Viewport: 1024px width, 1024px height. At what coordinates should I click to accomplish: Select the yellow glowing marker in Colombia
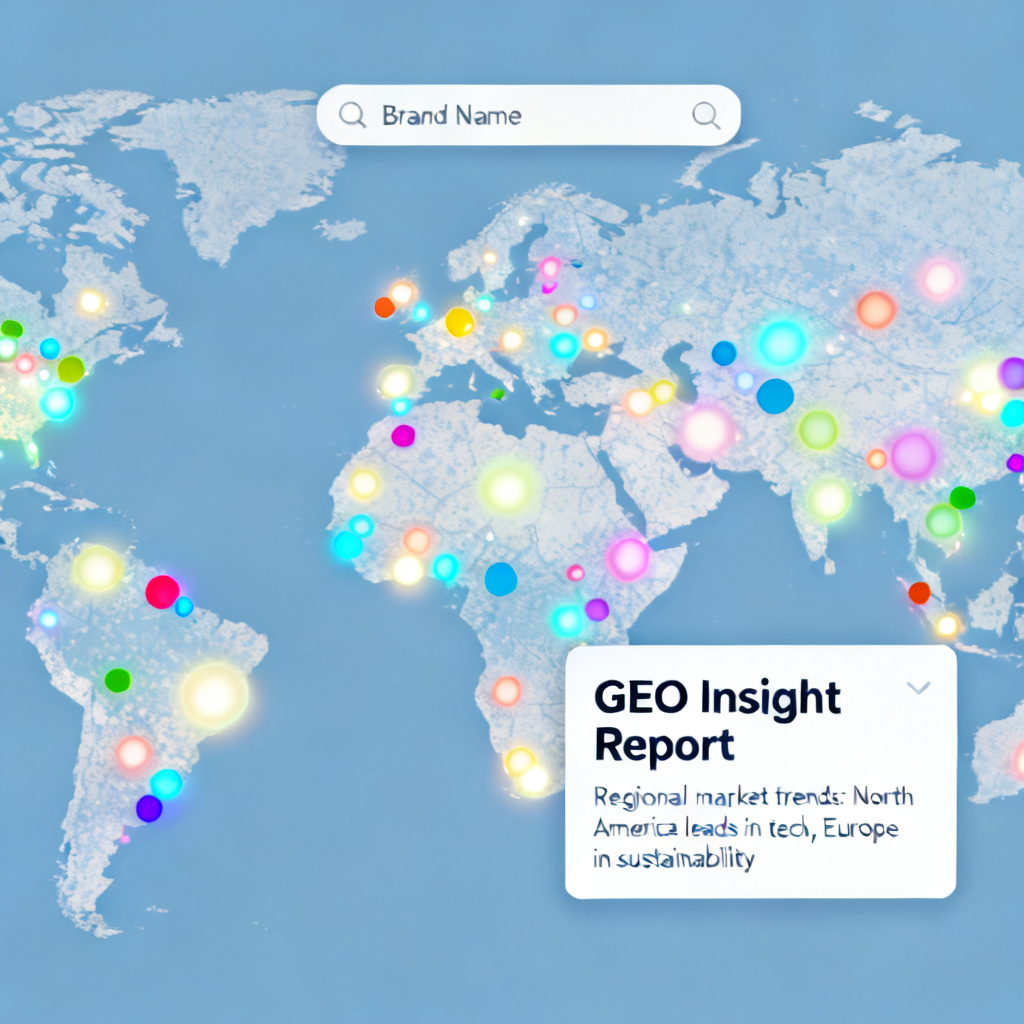(98, 569)
